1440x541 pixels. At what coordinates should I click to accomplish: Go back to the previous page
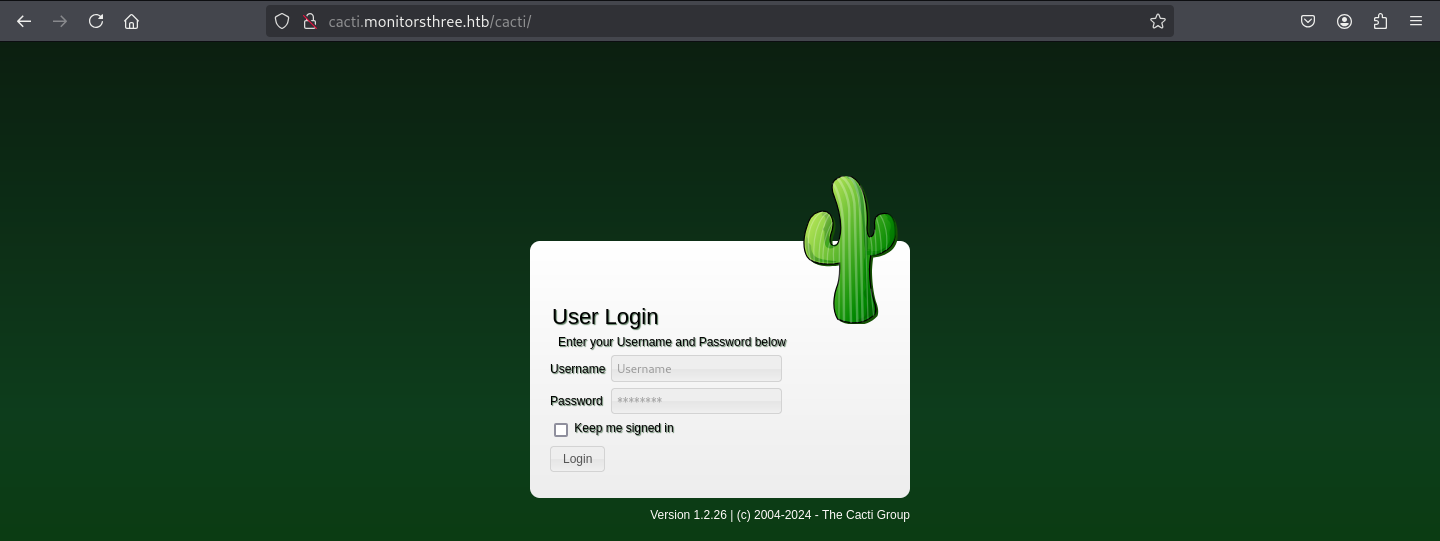[x=24, y=21]
